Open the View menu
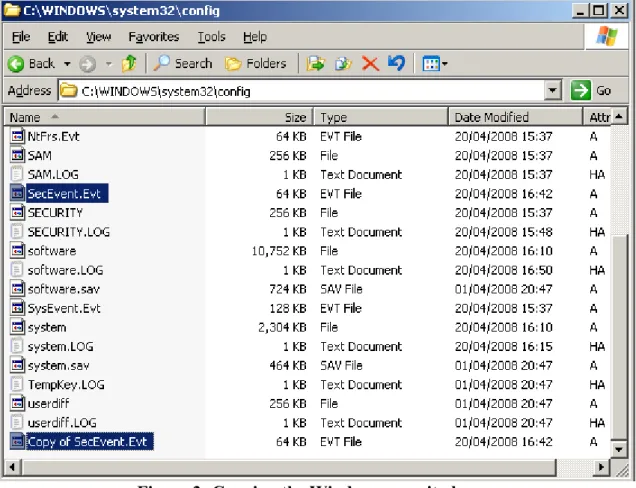The width and height of the screenshot is (636, 488). coord(98,37)
